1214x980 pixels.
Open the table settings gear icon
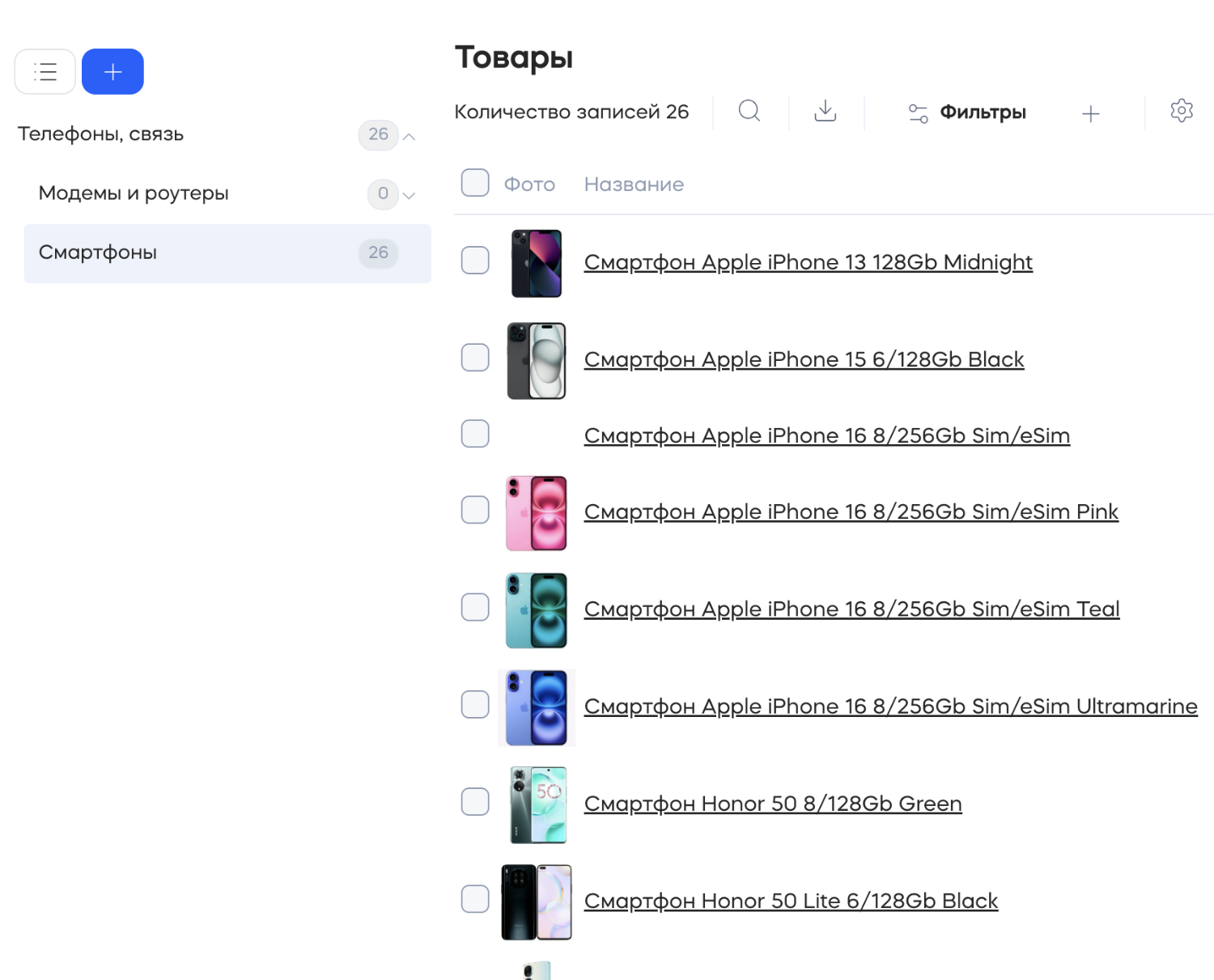coord(1182,111)
